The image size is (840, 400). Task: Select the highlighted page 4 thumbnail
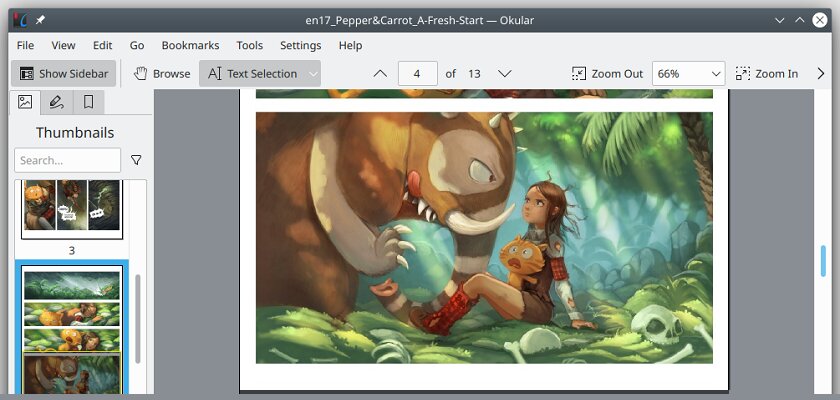(x=72, y=329)
